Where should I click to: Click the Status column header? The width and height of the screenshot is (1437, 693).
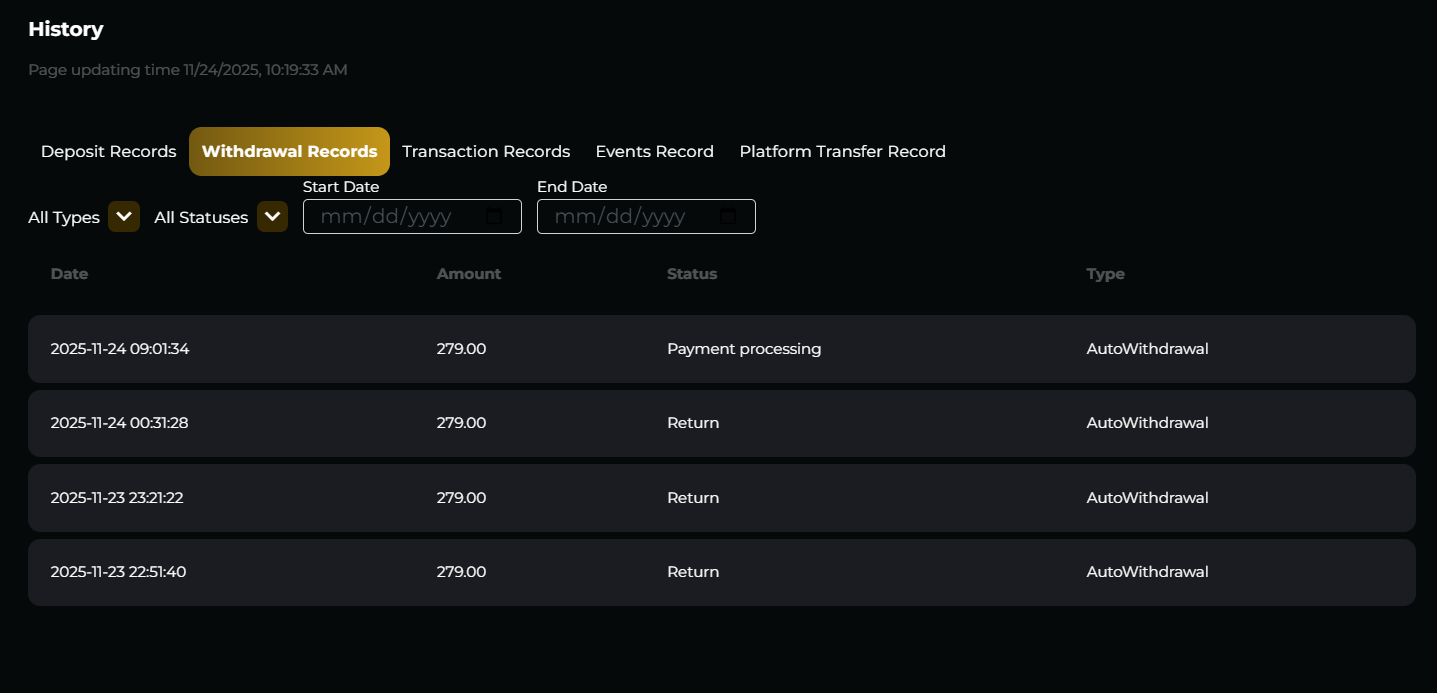[692, 274]
